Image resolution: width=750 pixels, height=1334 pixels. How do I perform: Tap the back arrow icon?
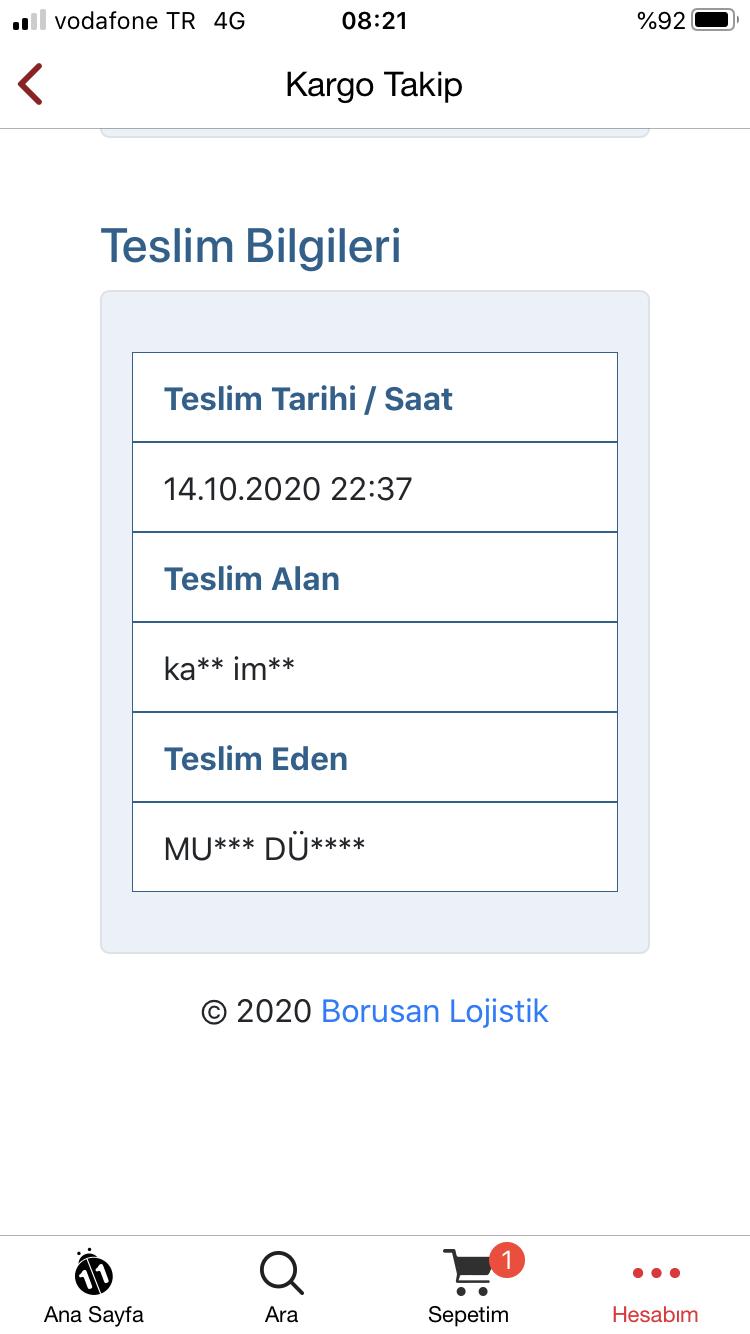click(31, 84)
